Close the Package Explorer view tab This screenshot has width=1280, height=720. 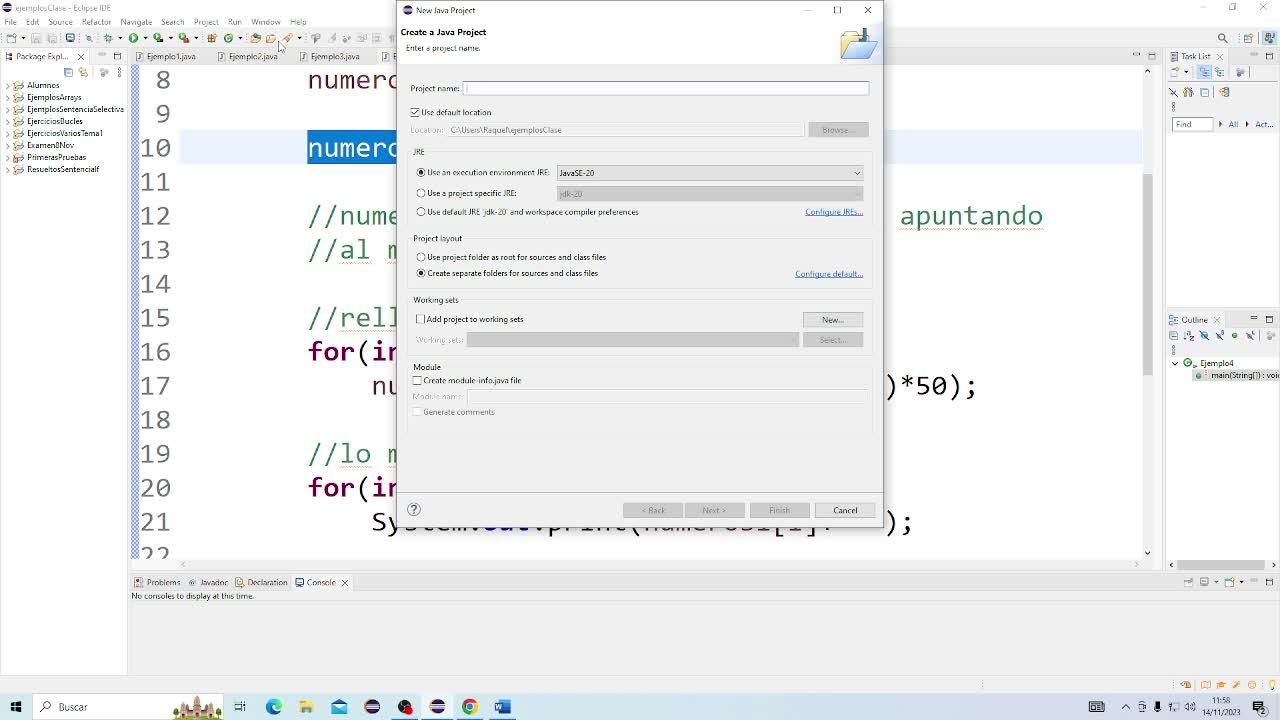point(81,56)
